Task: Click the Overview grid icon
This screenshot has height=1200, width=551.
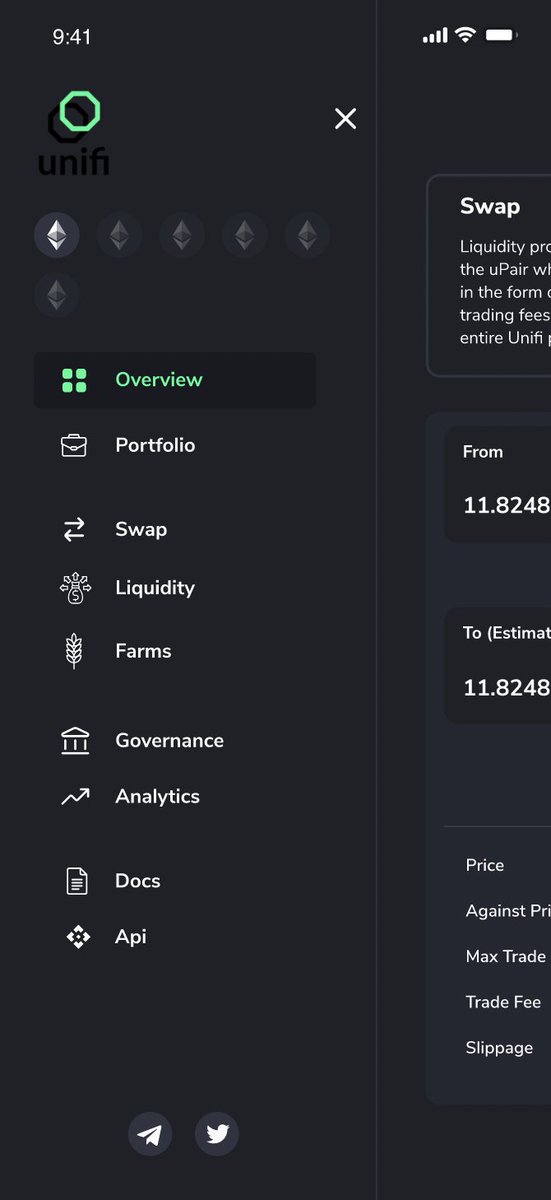Action: [74, 380]
